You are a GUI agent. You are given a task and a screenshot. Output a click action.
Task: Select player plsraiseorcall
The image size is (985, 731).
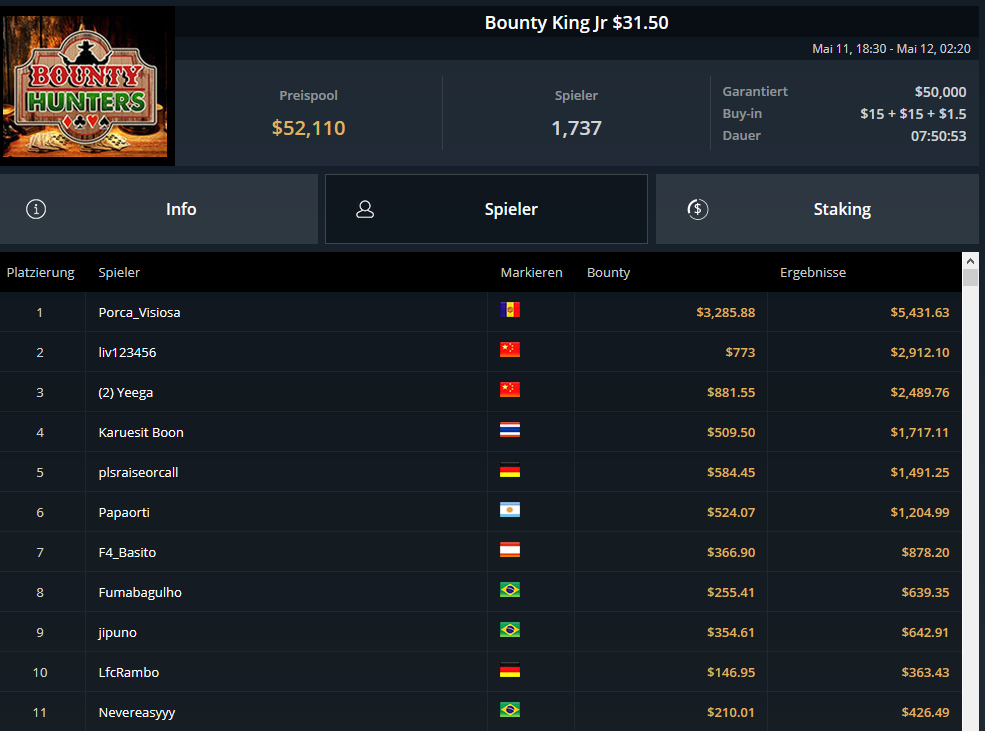pos(138,472)
